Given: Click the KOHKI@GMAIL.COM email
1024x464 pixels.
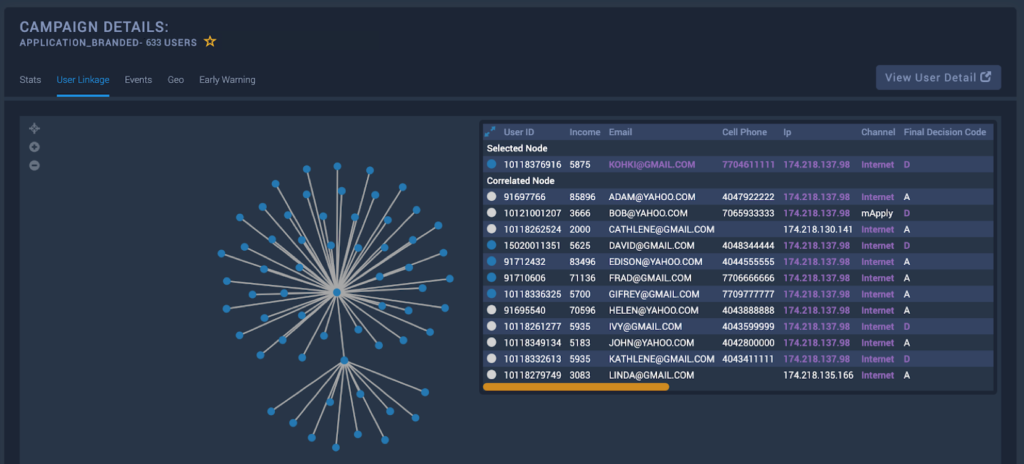Looking at the screenshot, I should pyautogui.click(x=652, y=165).
